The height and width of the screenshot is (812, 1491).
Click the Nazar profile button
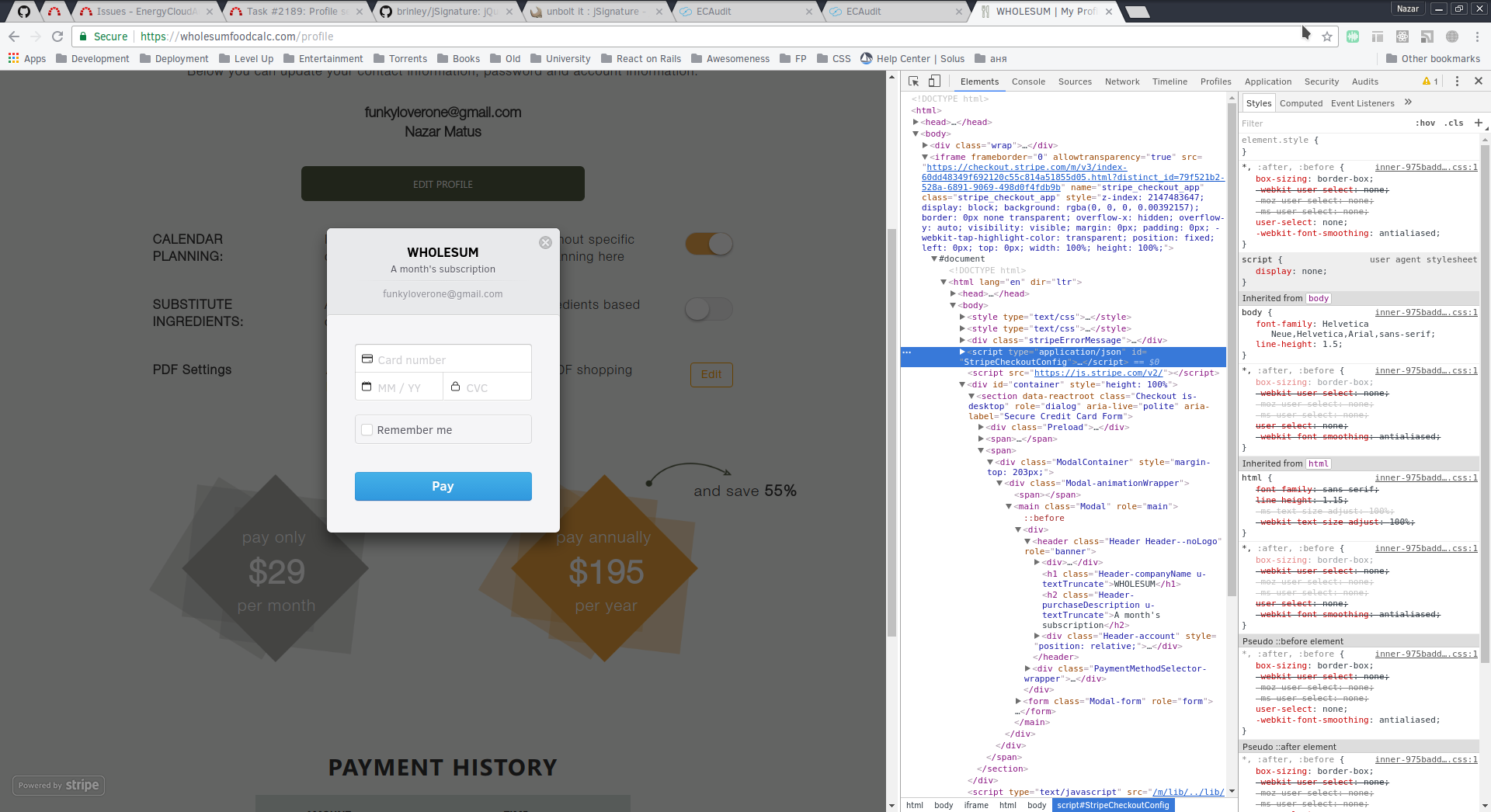point(1408,9)
